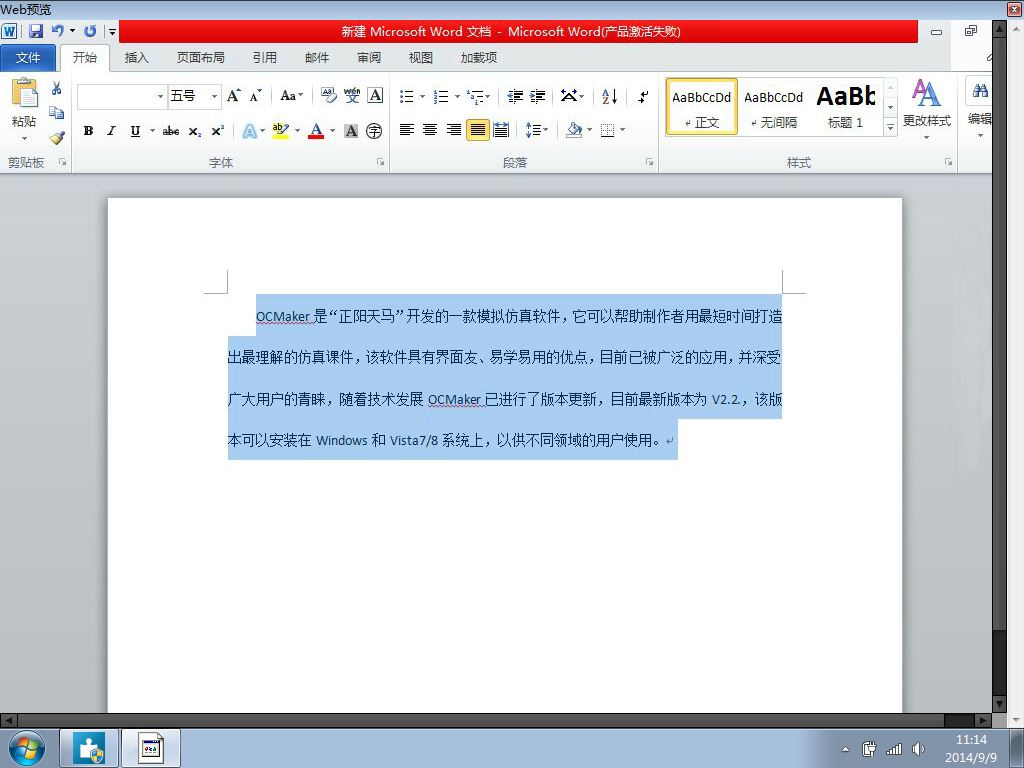Apply character border icon
Image resolution: width=1024 pixels, height=768 pixels.
click(375, 96)
